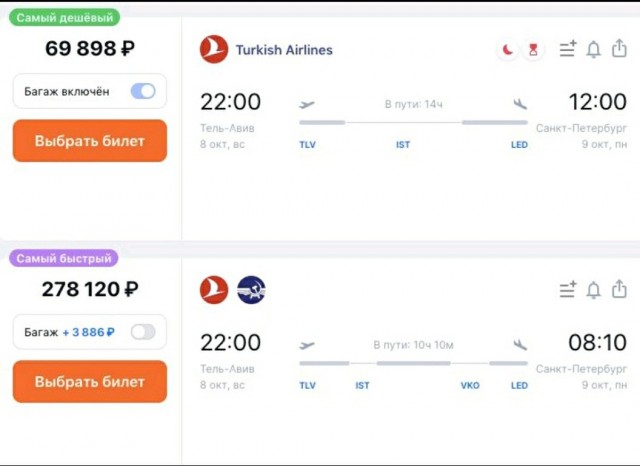640x466 pixels.
Task: Share the 278 120 ₽ ticket
Action: (619, 290)
